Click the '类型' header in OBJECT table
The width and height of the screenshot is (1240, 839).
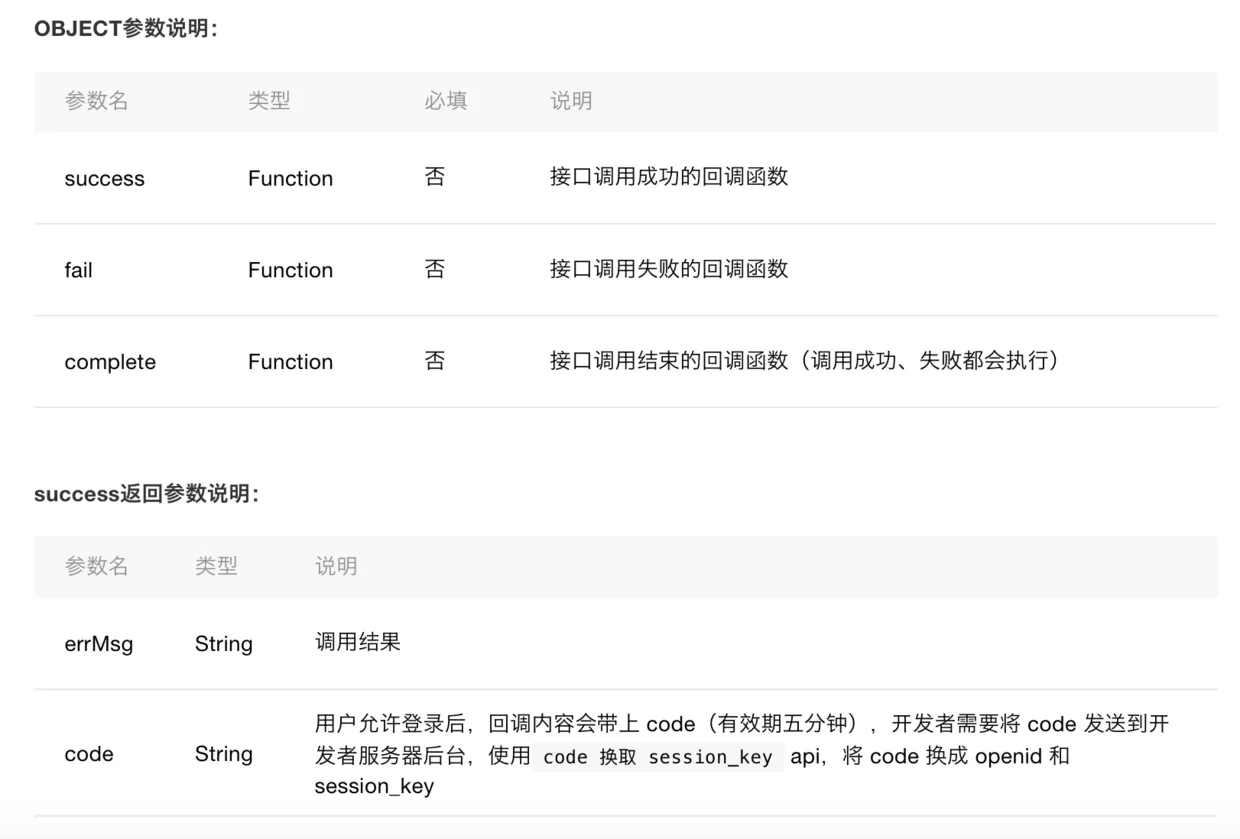click(x=269, y=101)
